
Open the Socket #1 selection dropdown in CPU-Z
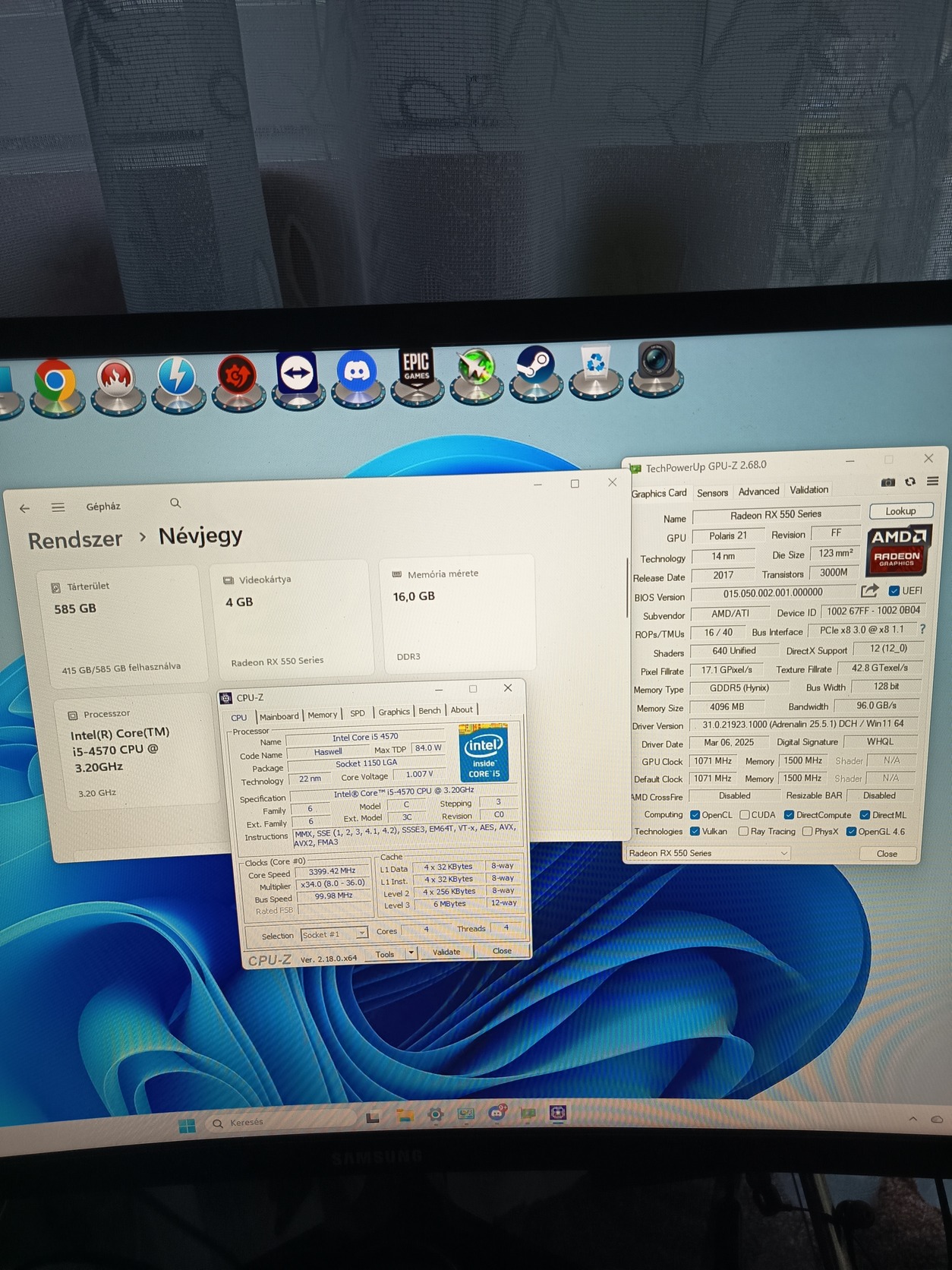point(334,934)
